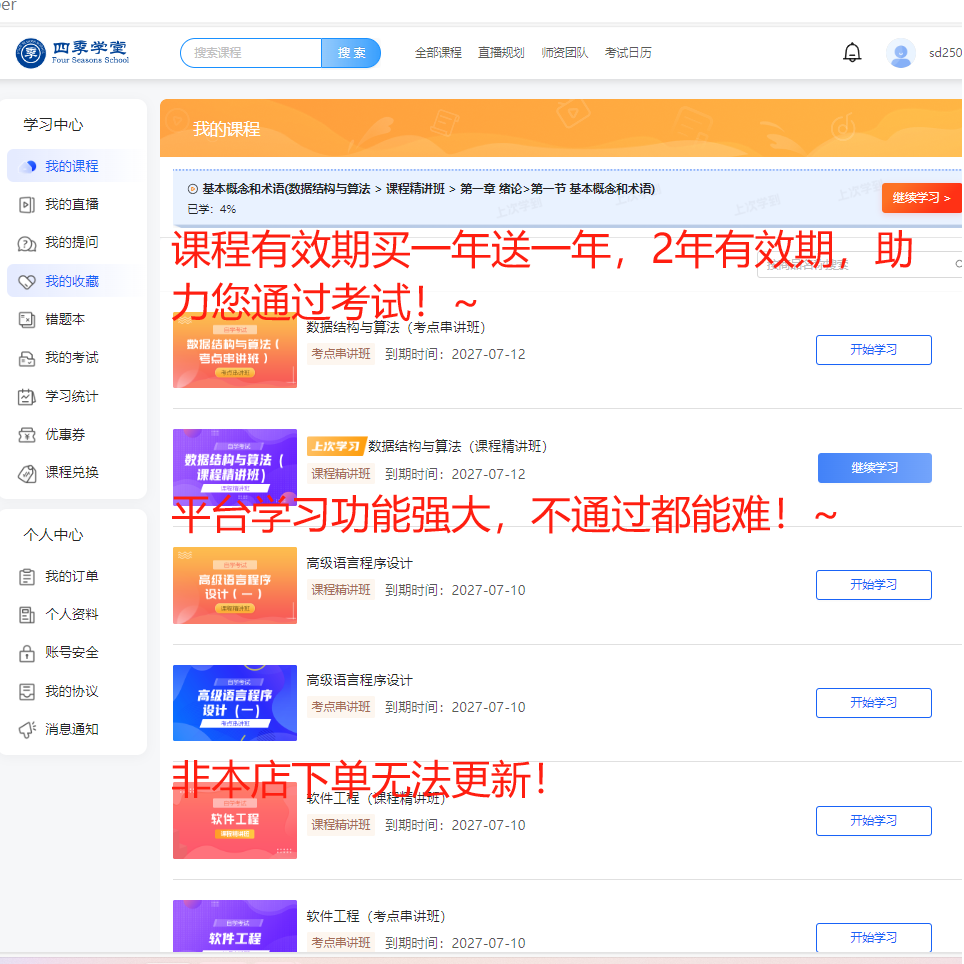Click the 我的直播 play icon

coord(27,205)
